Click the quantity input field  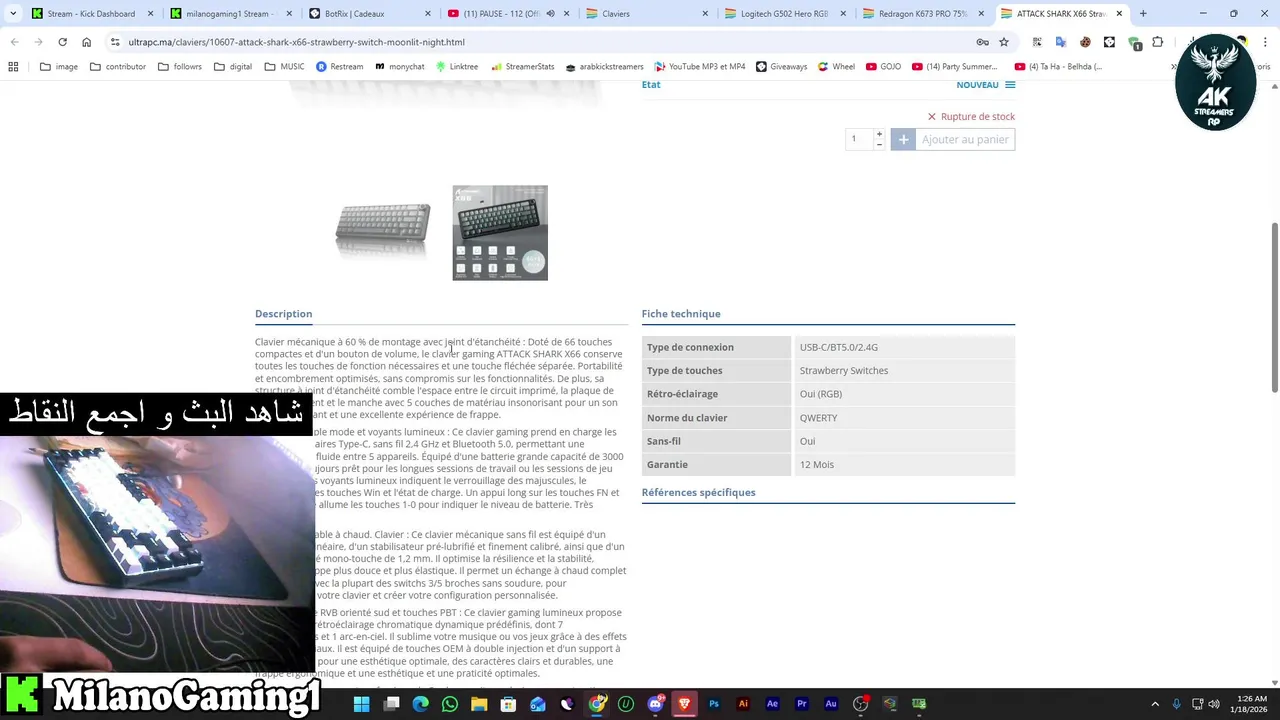pos(859,139)
